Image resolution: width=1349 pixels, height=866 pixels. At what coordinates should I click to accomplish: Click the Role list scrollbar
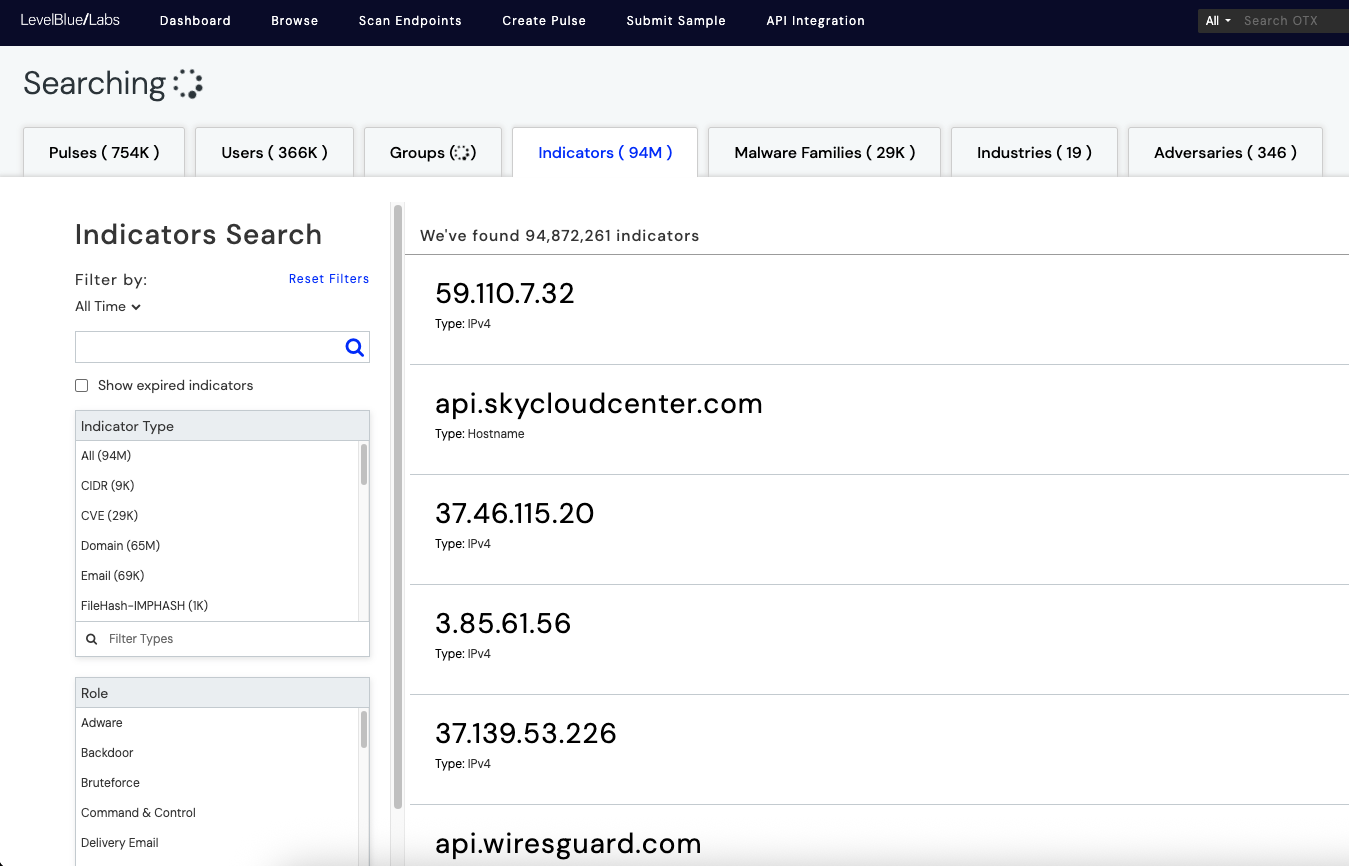pyautogui.click(x=364, y=730)
